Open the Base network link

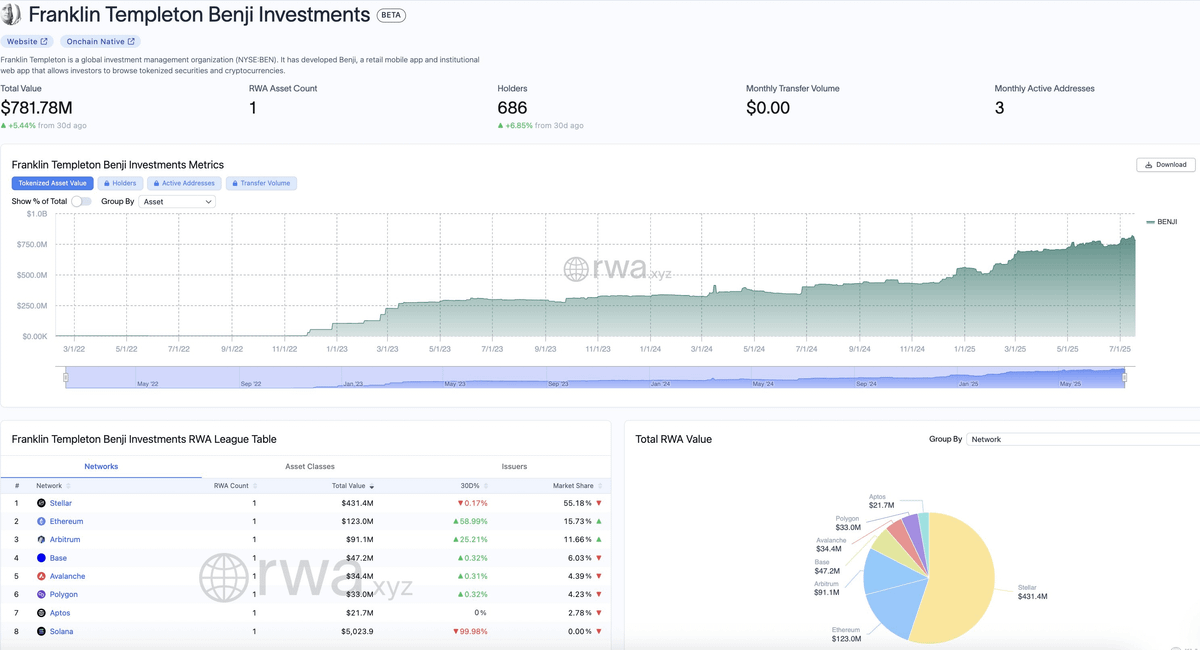coord(58,558)
